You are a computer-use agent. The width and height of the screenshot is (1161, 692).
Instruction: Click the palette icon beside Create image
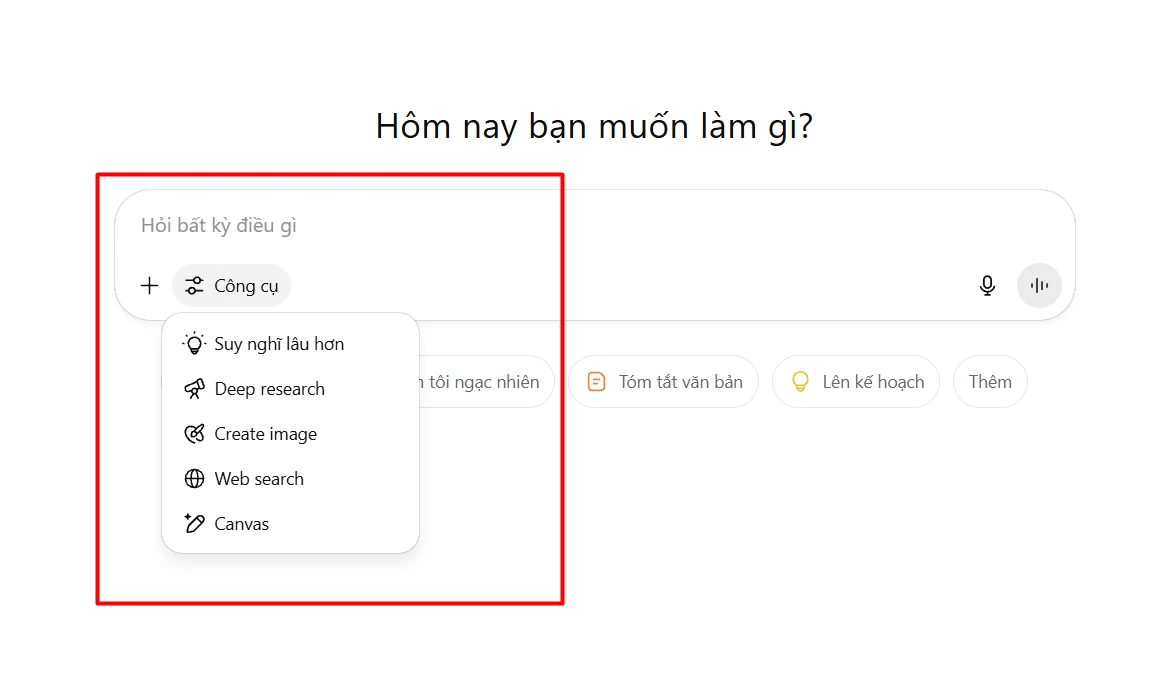click(194, 434)
